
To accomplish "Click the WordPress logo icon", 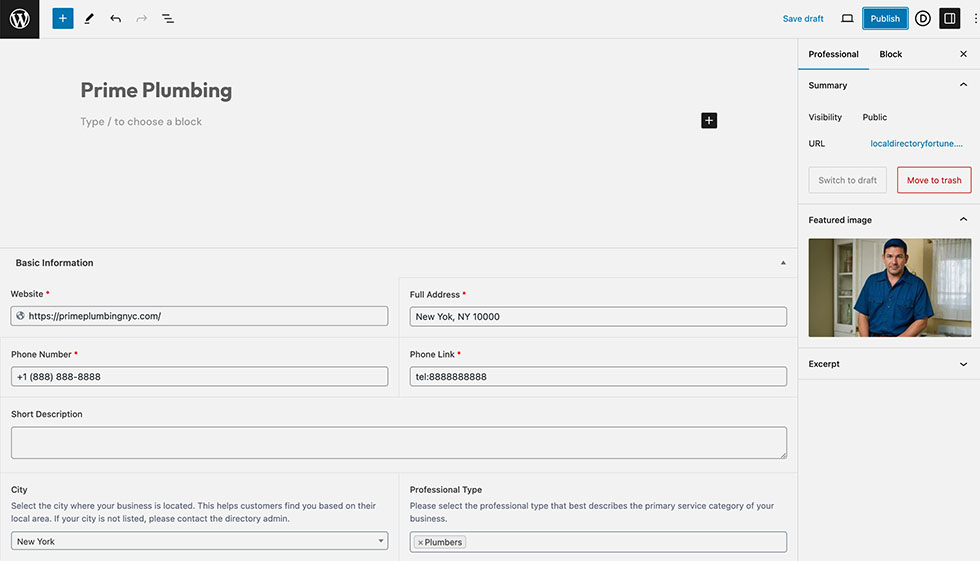I will [19, 19].
